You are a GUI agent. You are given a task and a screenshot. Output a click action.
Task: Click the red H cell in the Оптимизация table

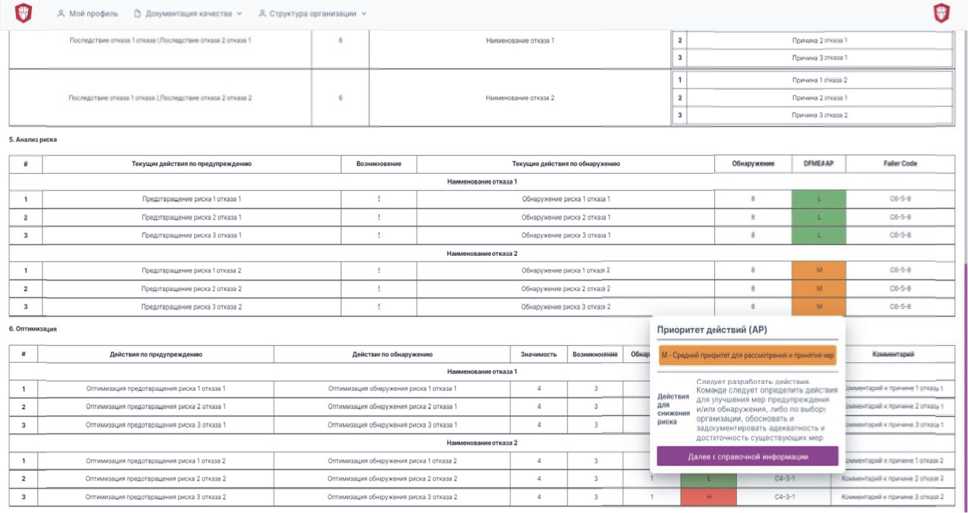(x=707, y=496)
